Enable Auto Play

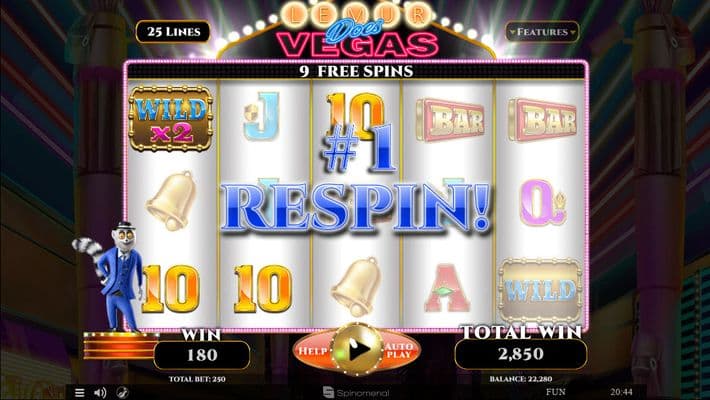(x=399, y=350)
